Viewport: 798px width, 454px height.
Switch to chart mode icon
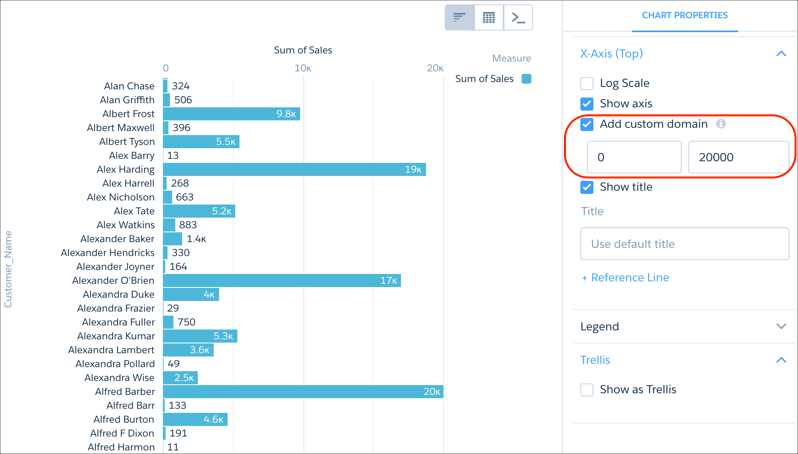[460, 18]
